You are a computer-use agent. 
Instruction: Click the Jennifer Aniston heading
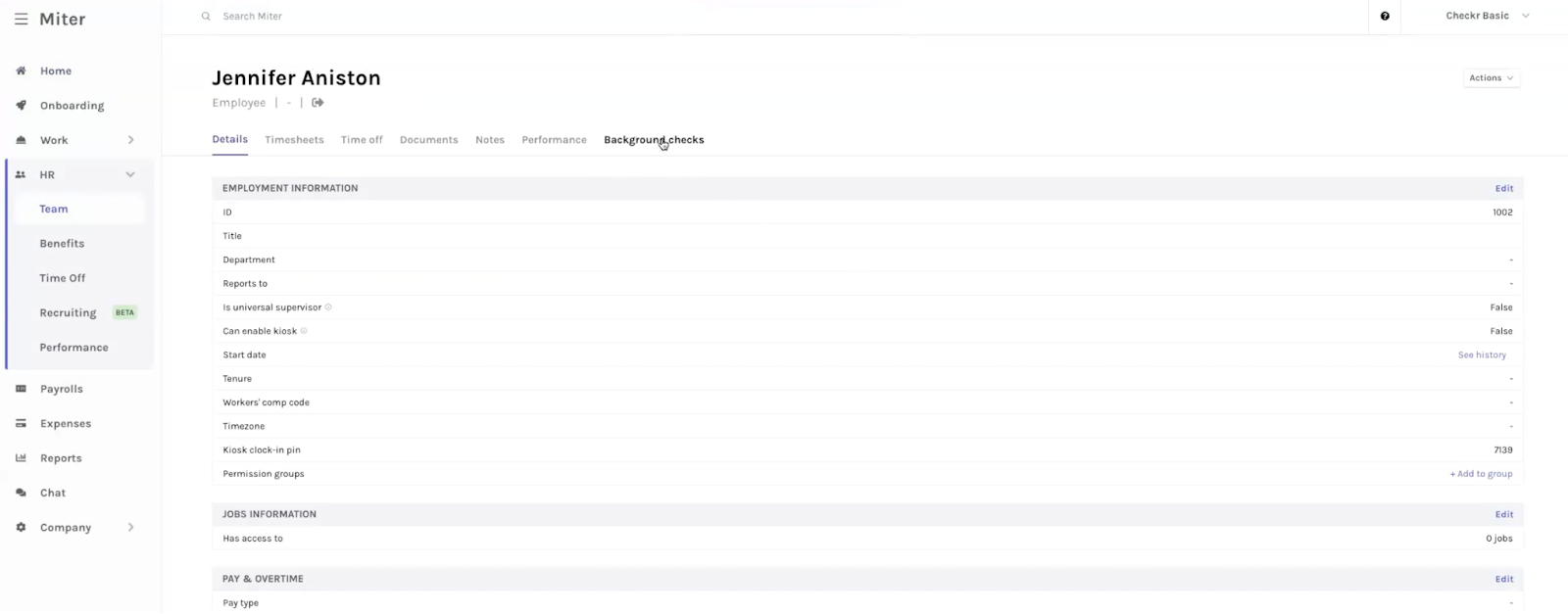(x=296, y=78)
